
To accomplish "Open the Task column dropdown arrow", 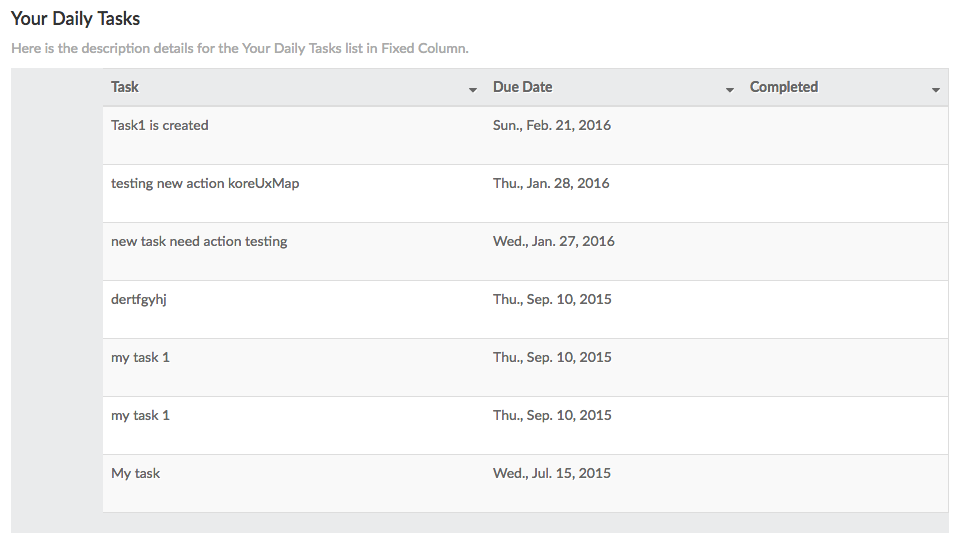I will click(473, 90).
